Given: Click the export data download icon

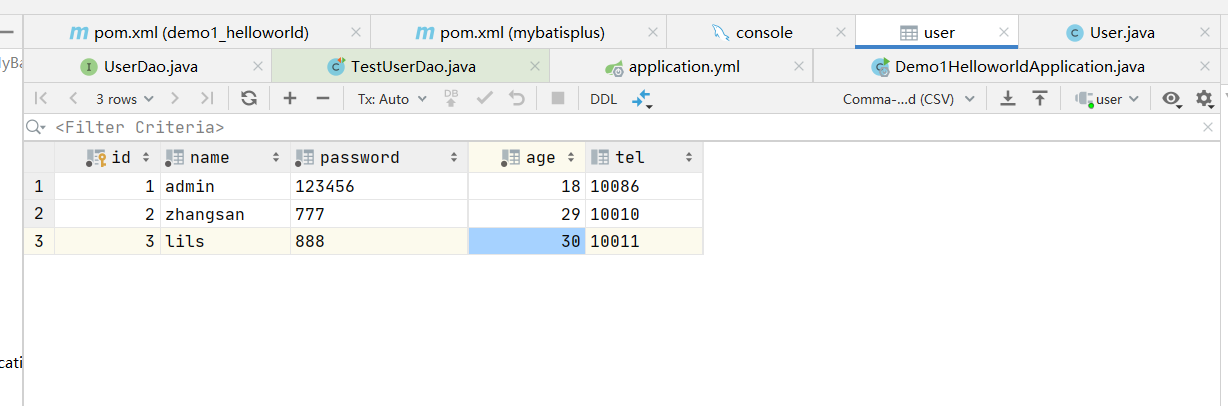Looking at the screenshot, I should coord(1008,99).
